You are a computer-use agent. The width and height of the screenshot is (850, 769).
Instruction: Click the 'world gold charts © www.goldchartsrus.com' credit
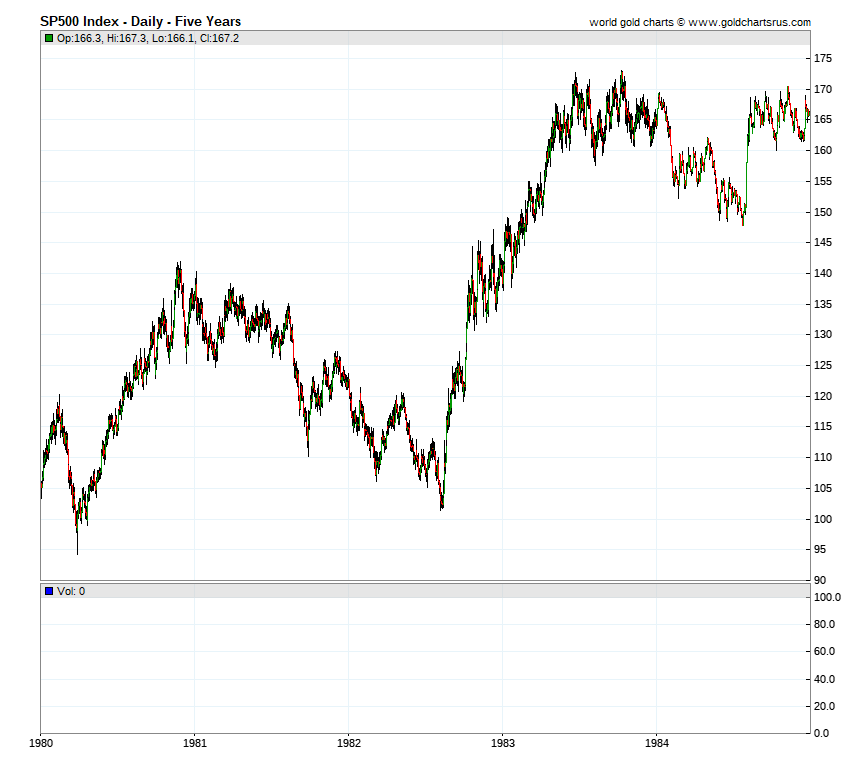[x=700, y=22]
